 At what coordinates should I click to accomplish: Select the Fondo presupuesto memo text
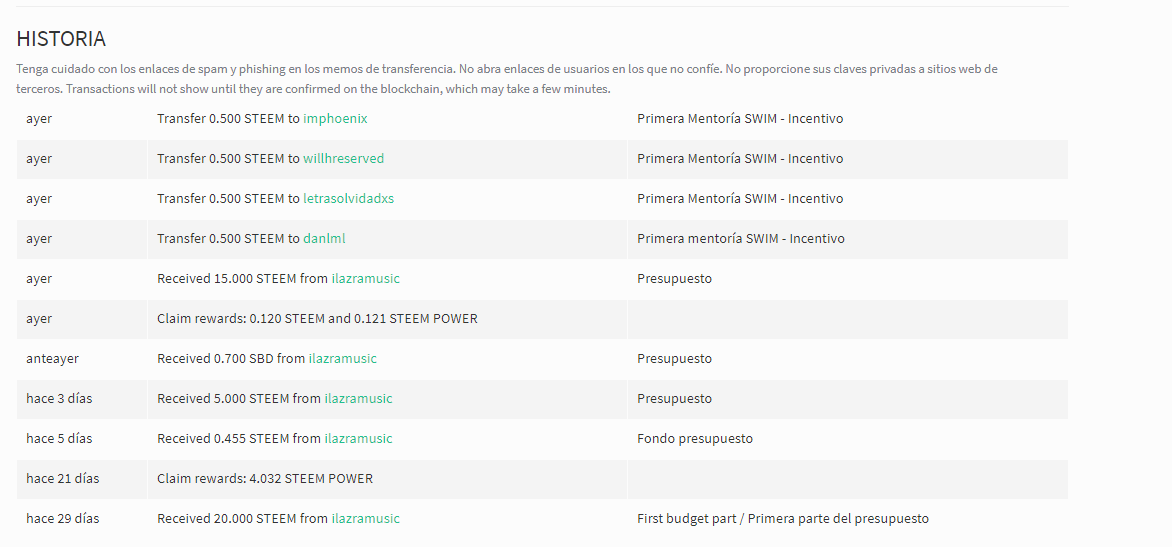(694, 439)
